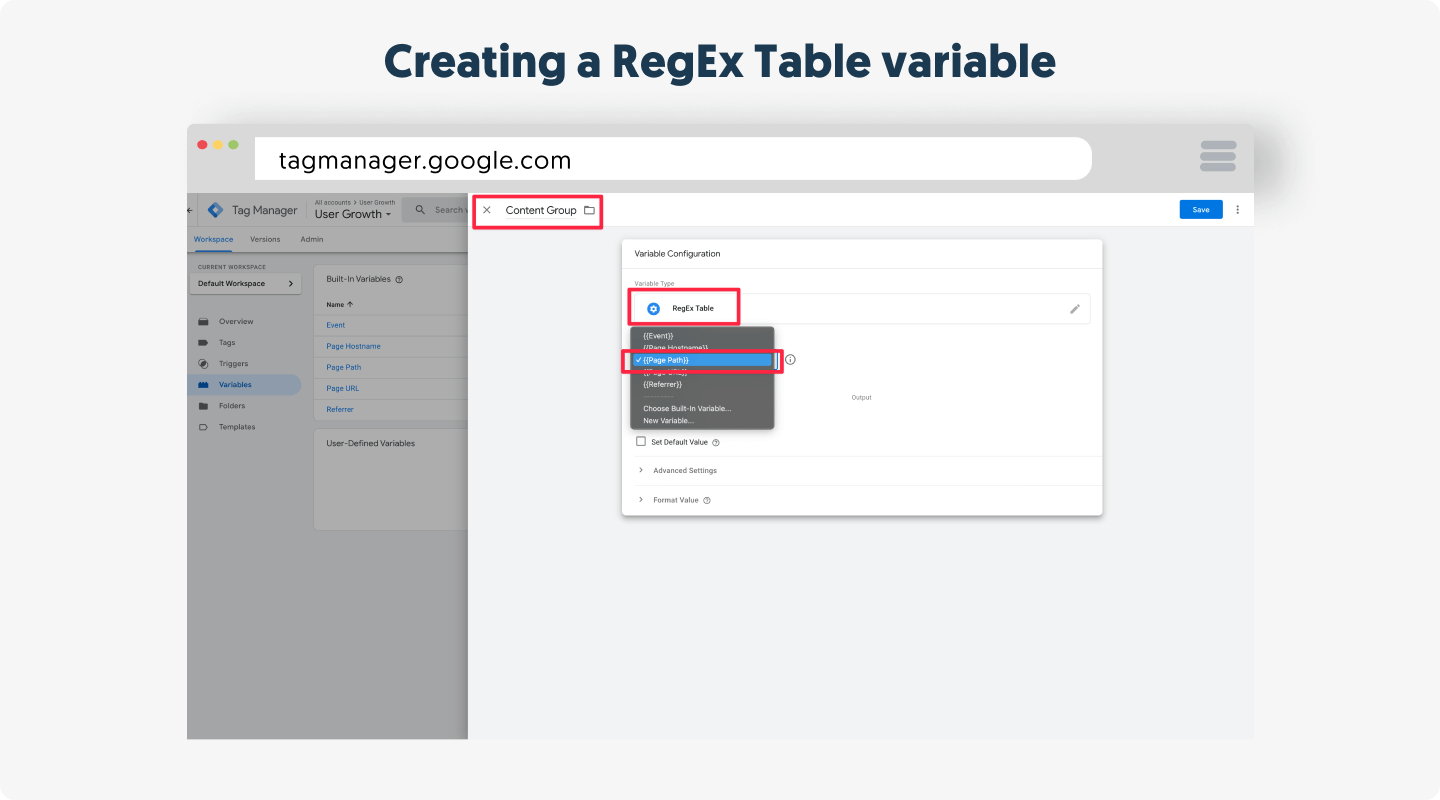This screenshot has height=800, width=1440.
Task: Click the Variables sidebar icon
Action: [203, 385]
